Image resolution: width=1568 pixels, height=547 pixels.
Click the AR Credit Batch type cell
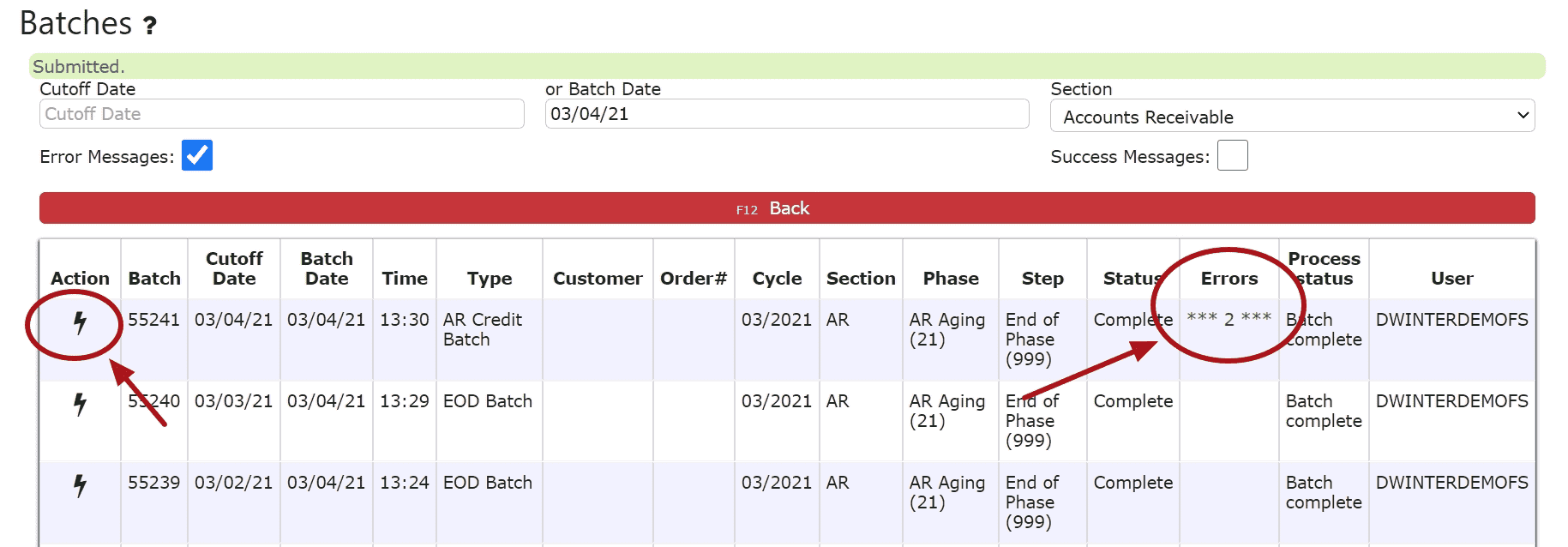[483, 329]
